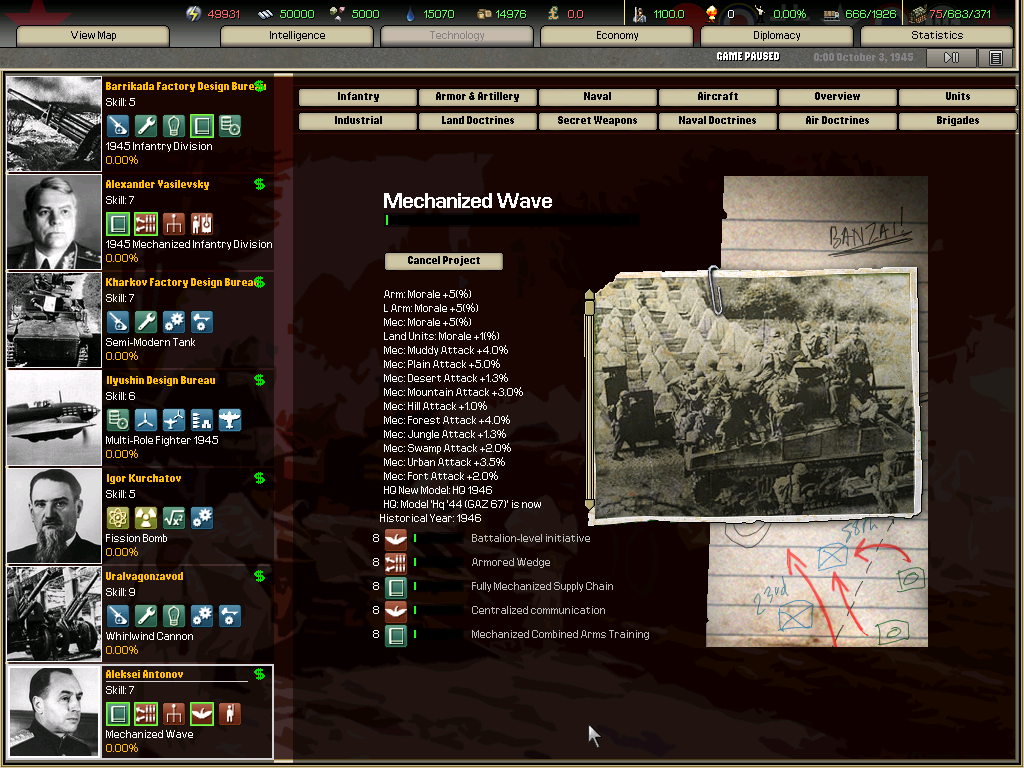Viewport: 1024px width, 768px height.
Task: Click Ilyushin Design Bureau's airplane specialty icon
Action: coord(230,420)
